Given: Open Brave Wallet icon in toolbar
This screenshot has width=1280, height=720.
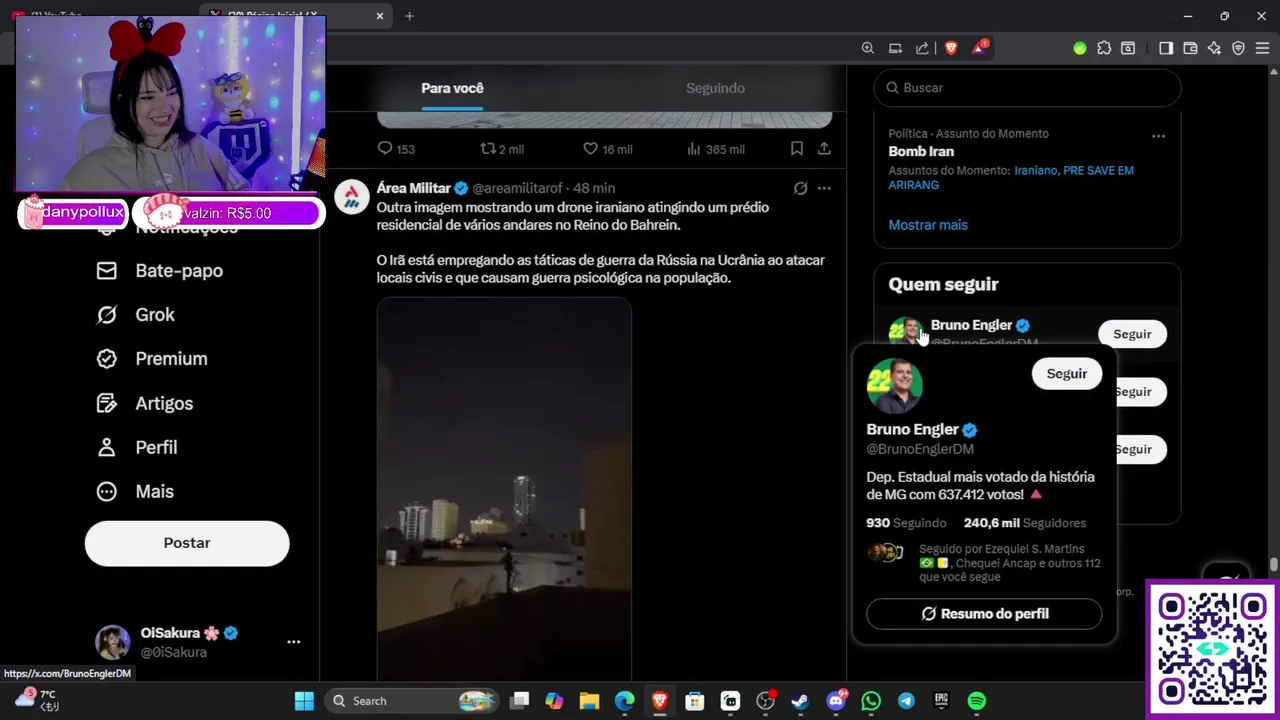Looking at the screenshot, I should tap(1190, 48).
